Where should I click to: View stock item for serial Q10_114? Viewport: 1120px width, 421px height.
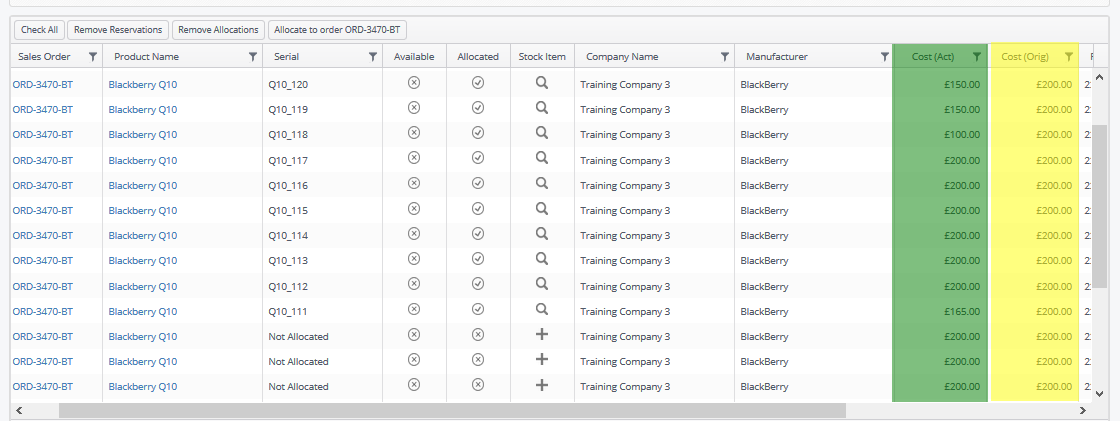[542, 234]
